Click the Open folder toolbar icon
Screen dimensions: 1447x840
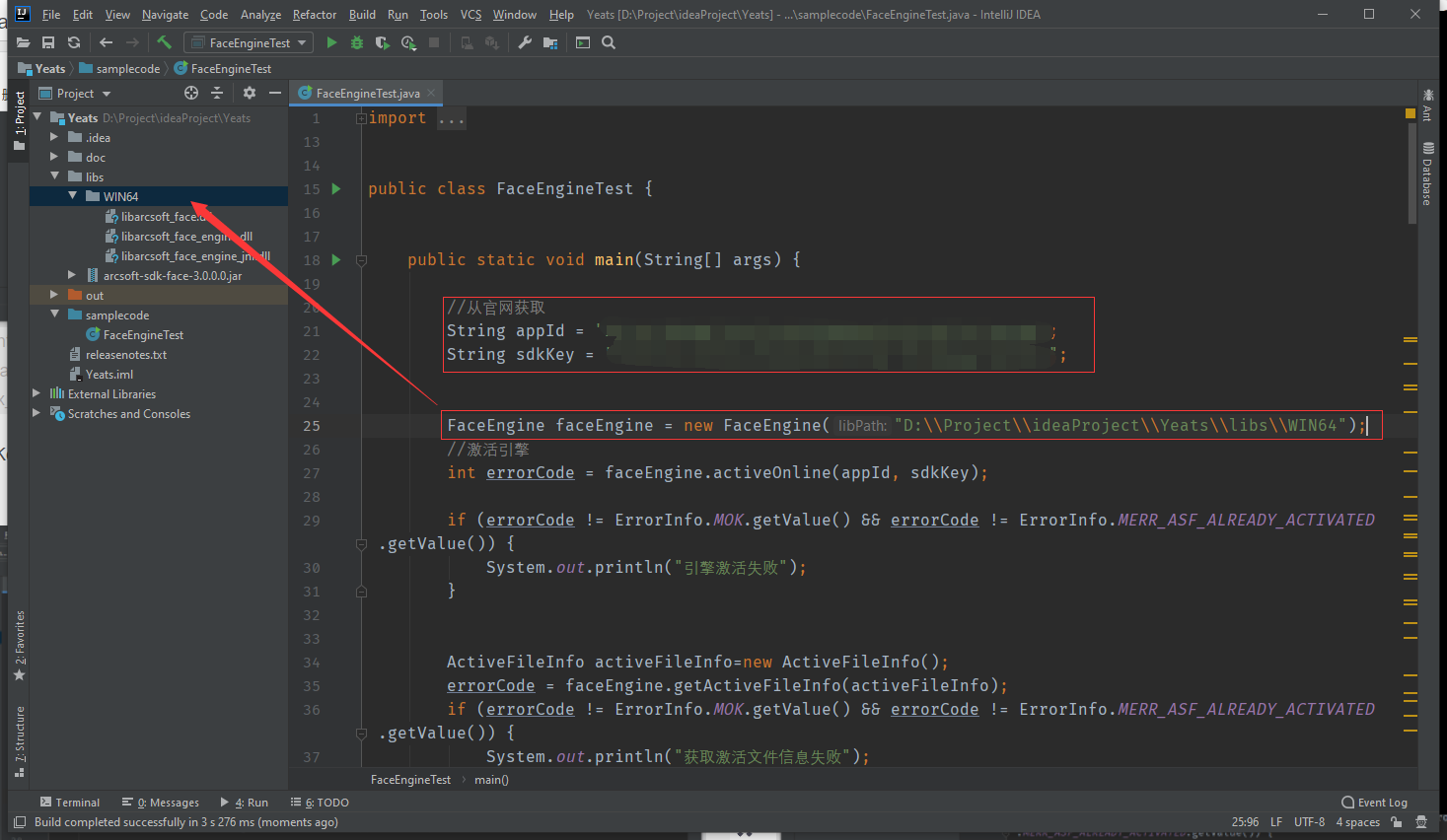[x=23, y=42]
